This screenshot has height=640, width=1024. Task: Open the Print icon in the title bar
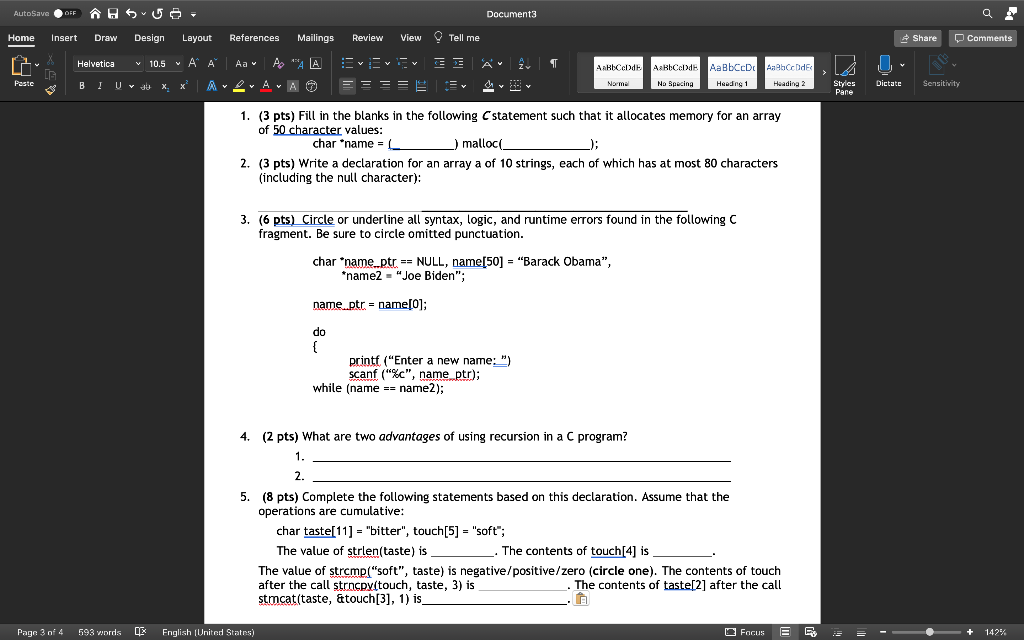point(175,14)
